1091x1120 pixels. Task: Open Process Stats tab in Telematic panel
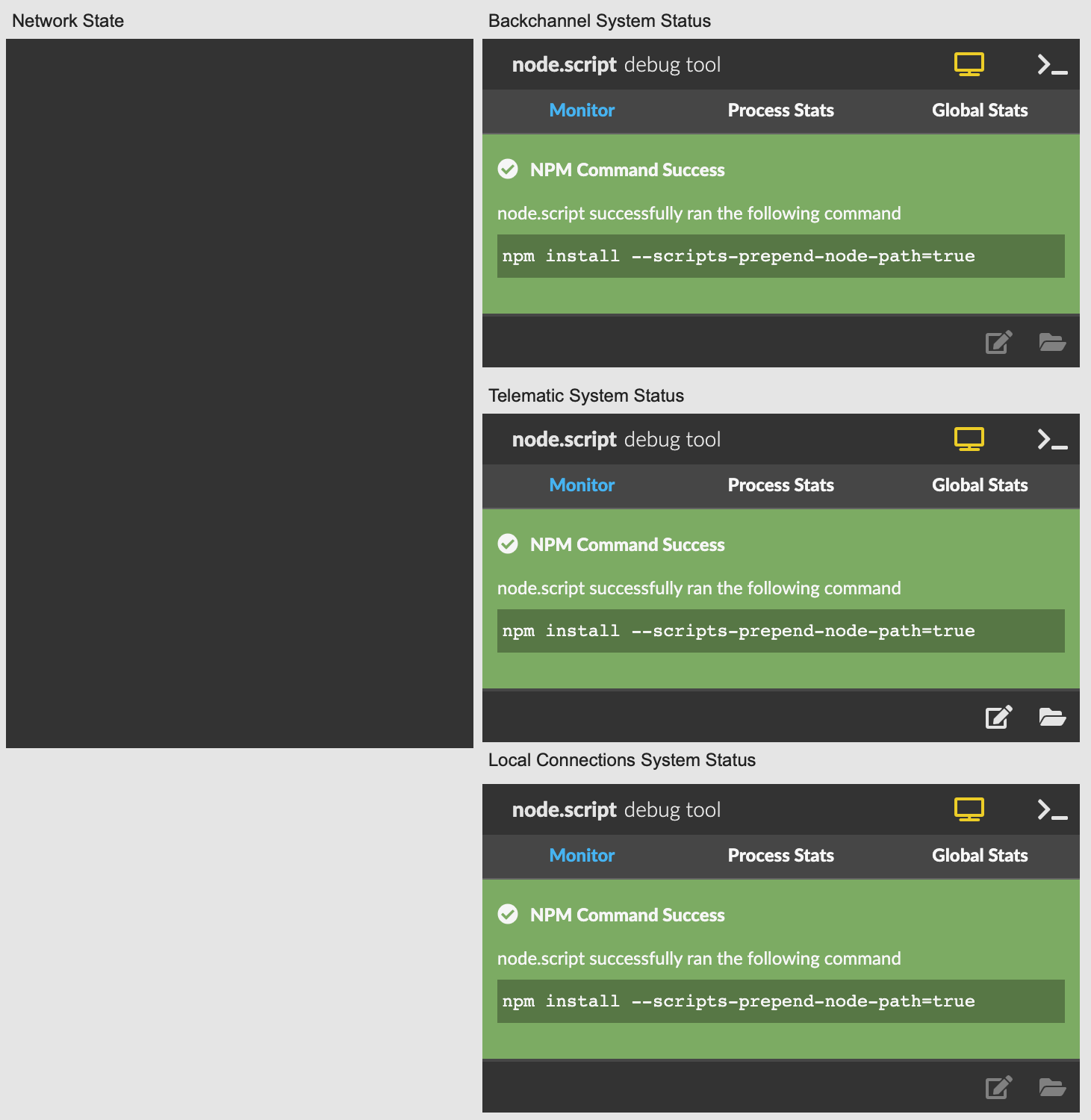(780, 485)
